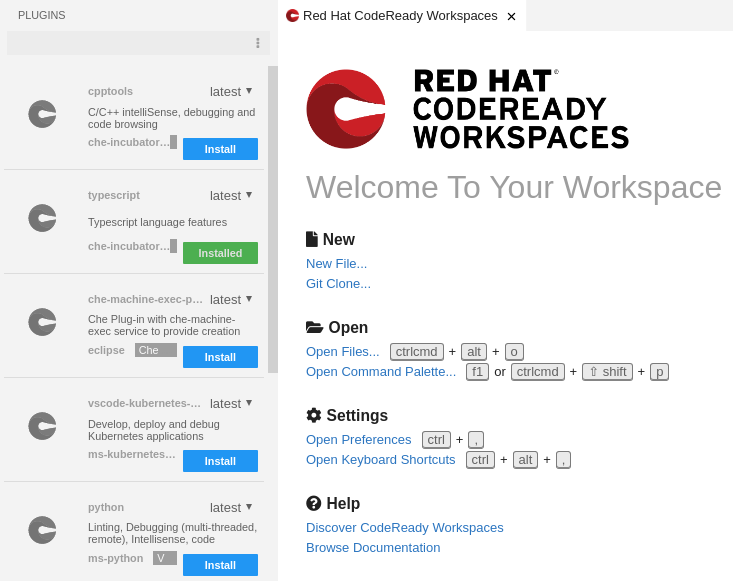Screen dimensions: 733x581
Task: Click the CodeReady icon in the tab
Action: [x=292, y=16]
